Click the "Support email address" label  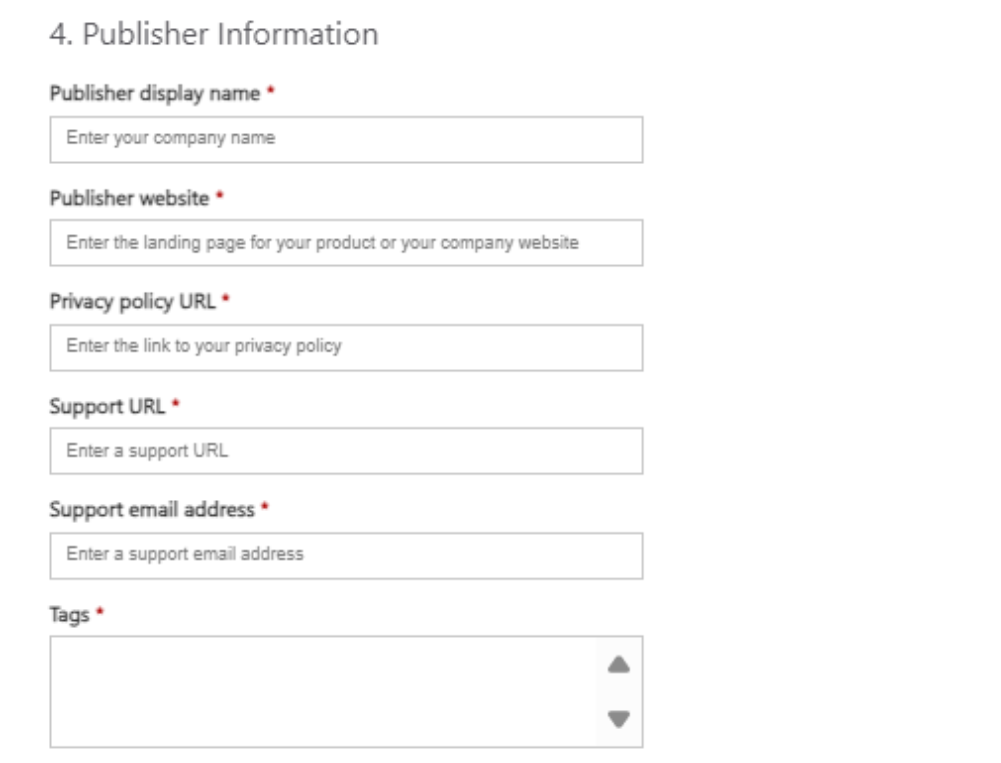click(x=152, y=510)
